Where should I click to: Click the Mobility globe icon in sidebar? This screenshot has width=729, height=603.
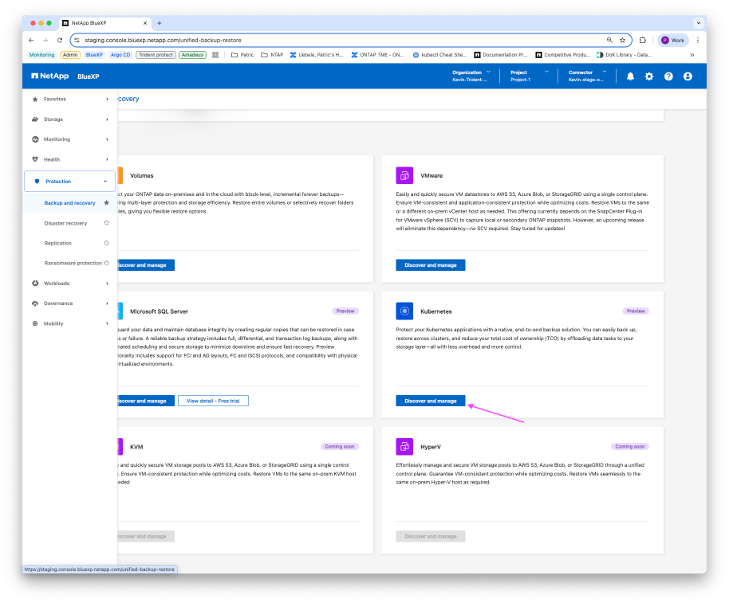[x=35, y=324]
